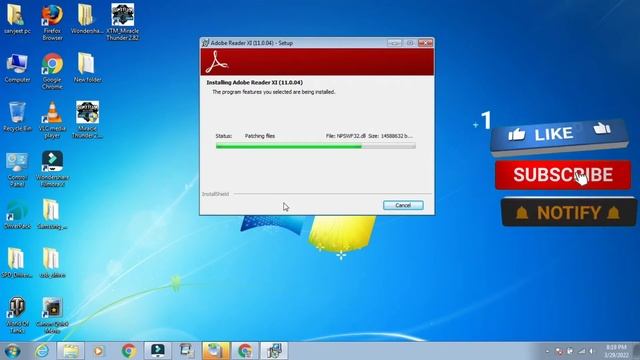Open the Wondershare folder on the desktop
The width and height of the screenshot is (640, 360).
point(87,19)
